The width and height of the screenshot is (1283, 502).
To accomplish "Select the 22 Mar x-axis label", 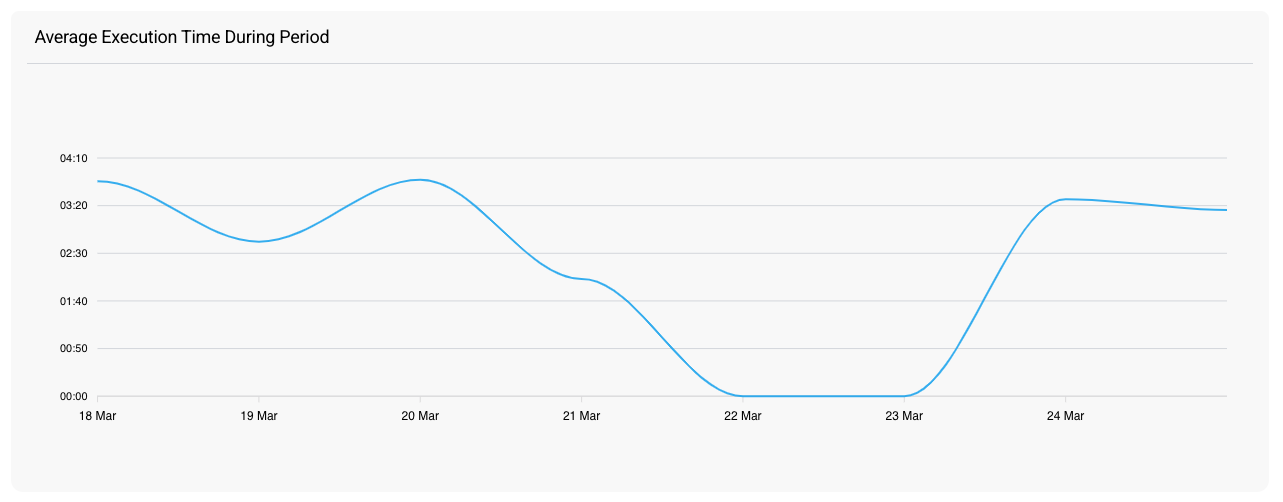I will [743, 416].
